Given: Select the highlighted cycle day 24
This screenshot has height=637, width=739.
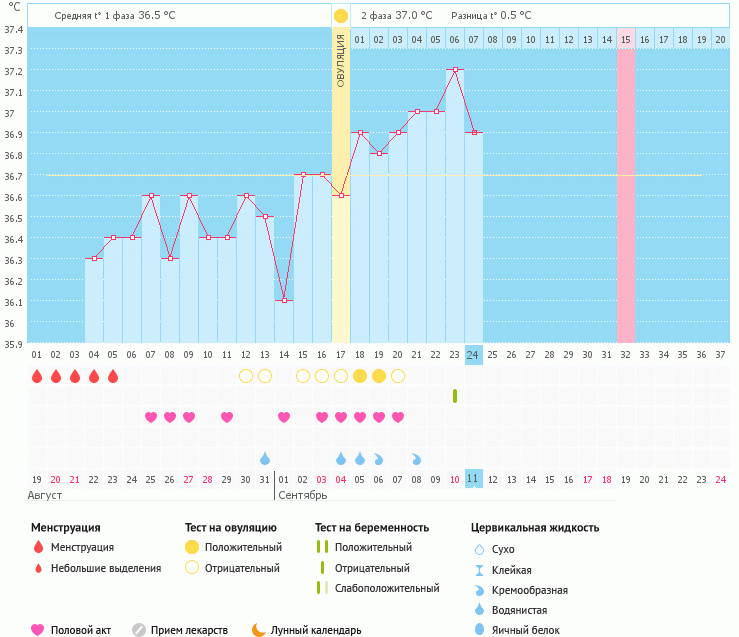Looking at the screenshot, I should click(474, 355).
